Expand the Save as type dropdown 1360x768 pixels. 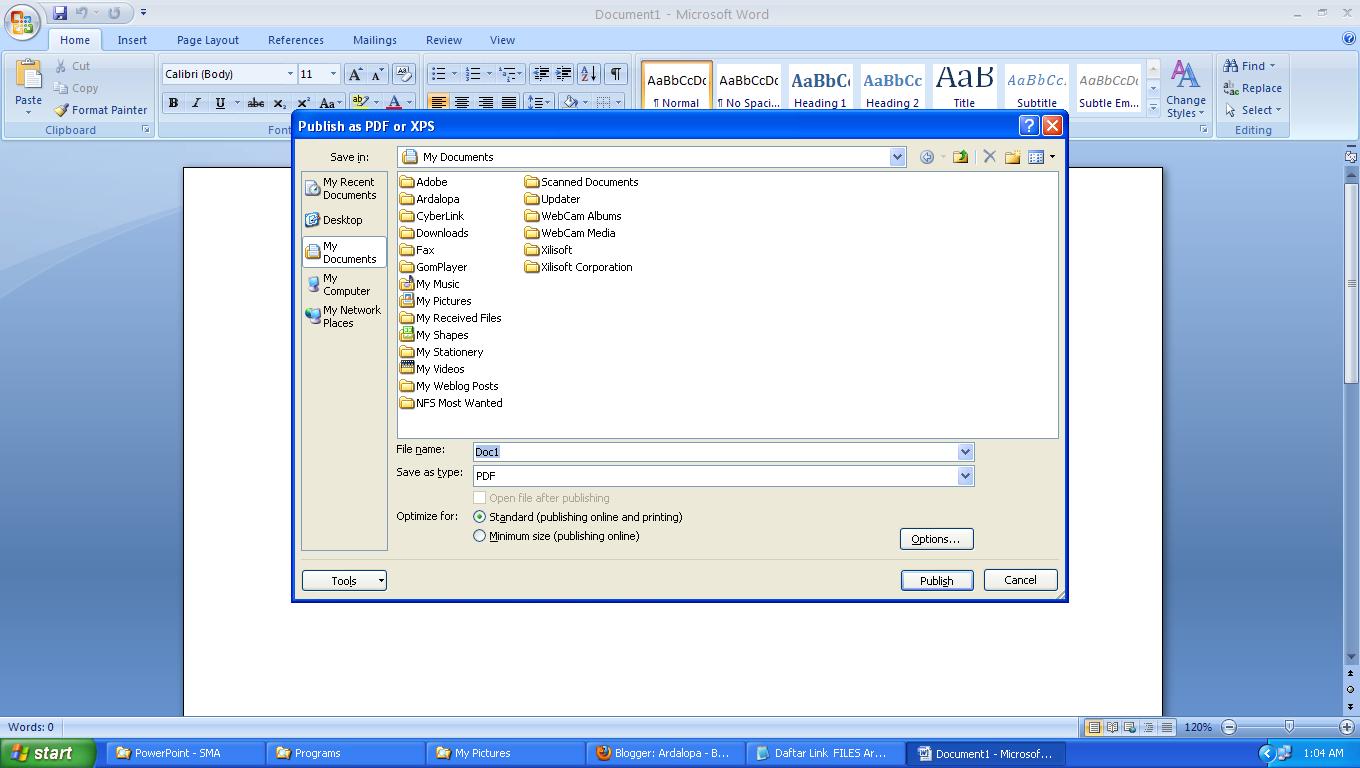click(x=965, y=476)
